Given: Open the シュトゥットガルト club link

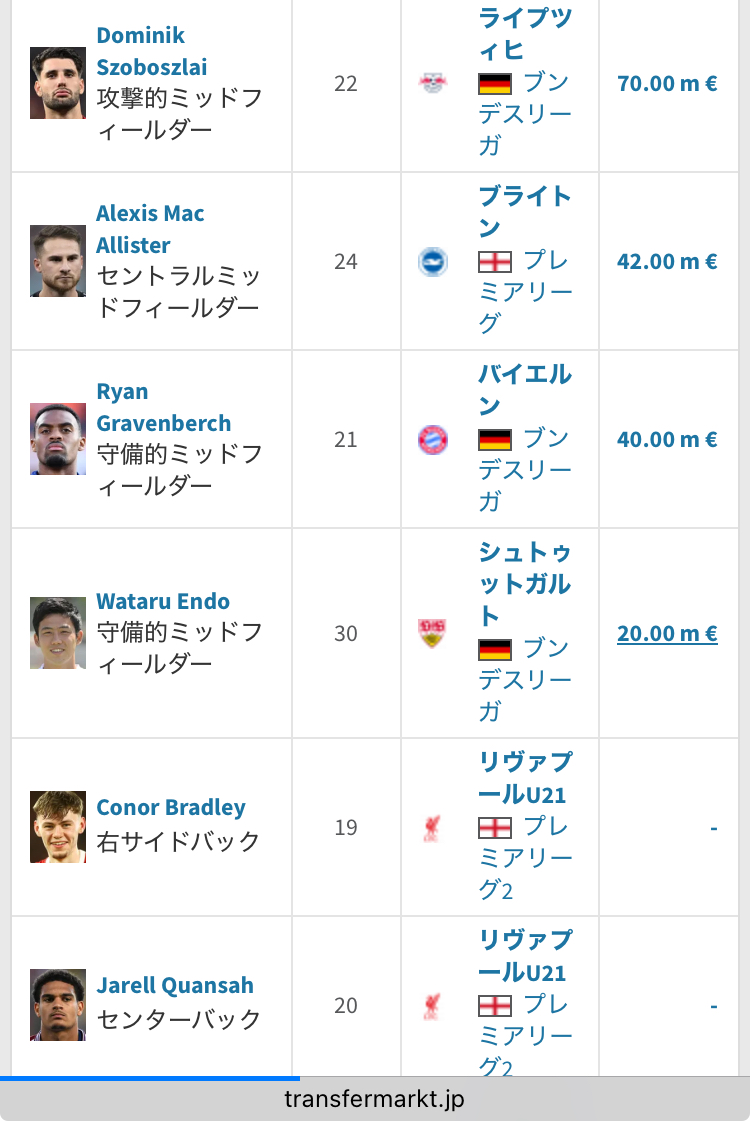Looking at the screenshot, I should click(525, 583).
